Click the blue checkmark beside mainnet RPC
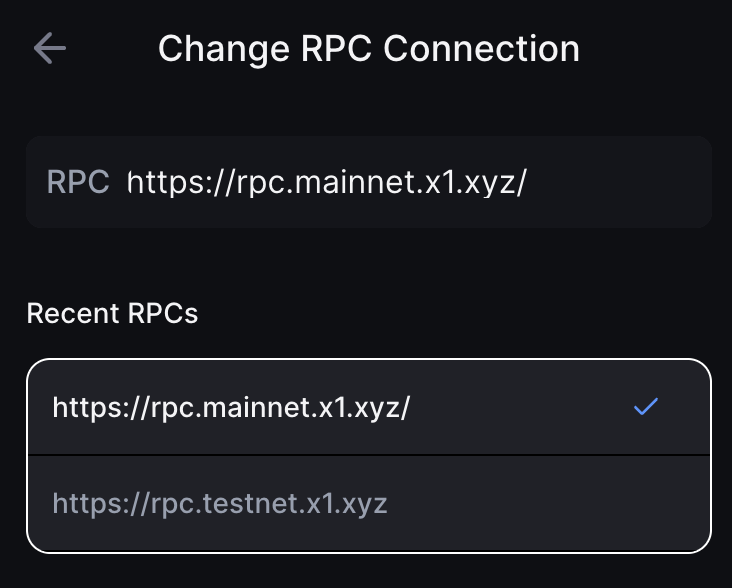The height and width of the screenshot is (588, 732). 646,406
